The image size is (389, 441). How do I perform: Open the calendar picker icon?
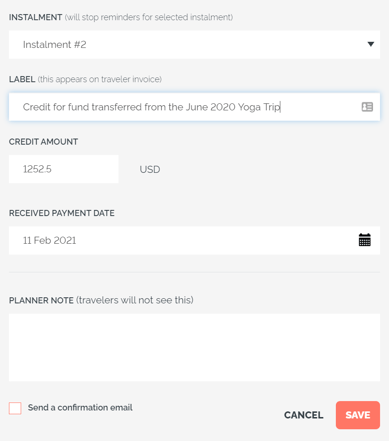tap(364, 240)
